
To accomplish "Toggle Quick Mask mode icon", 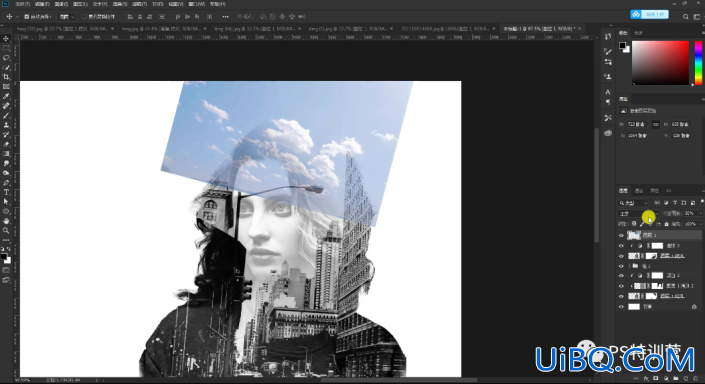I will point(6,270).
